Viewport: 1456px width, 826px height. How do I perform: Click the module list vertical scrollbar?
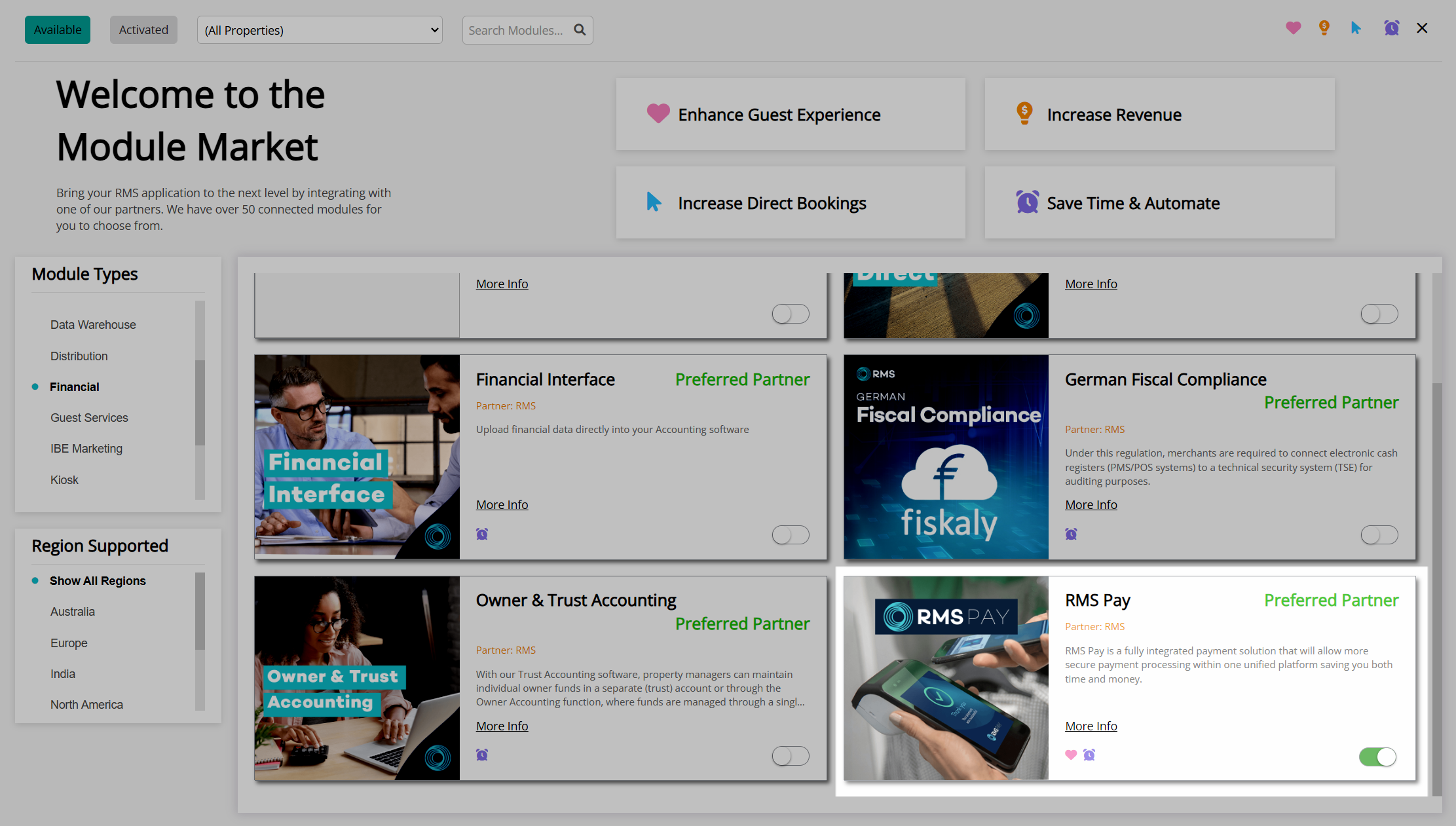tap(1437, 590)
